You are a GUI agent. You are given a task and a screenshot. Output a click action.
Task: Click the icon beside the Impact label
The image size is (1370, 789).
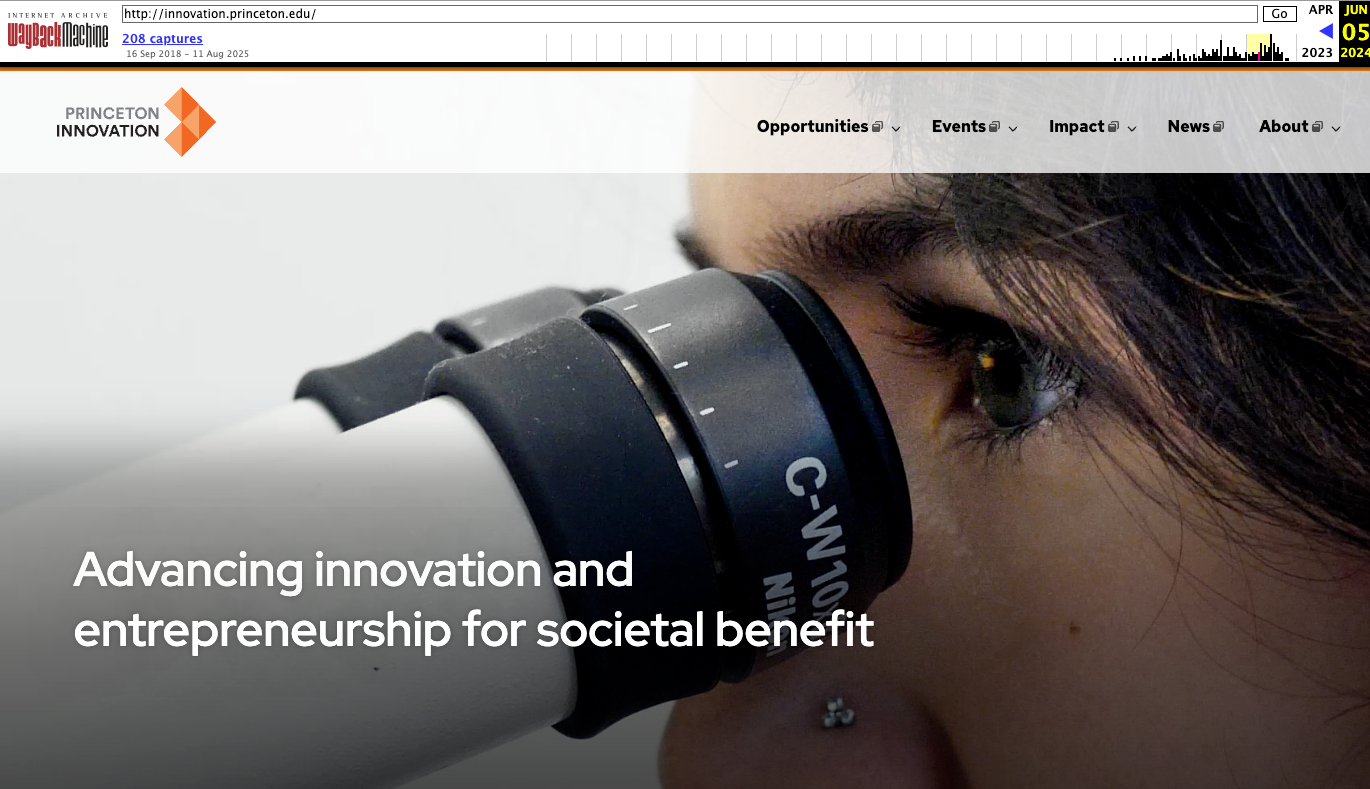point(1114,127)
